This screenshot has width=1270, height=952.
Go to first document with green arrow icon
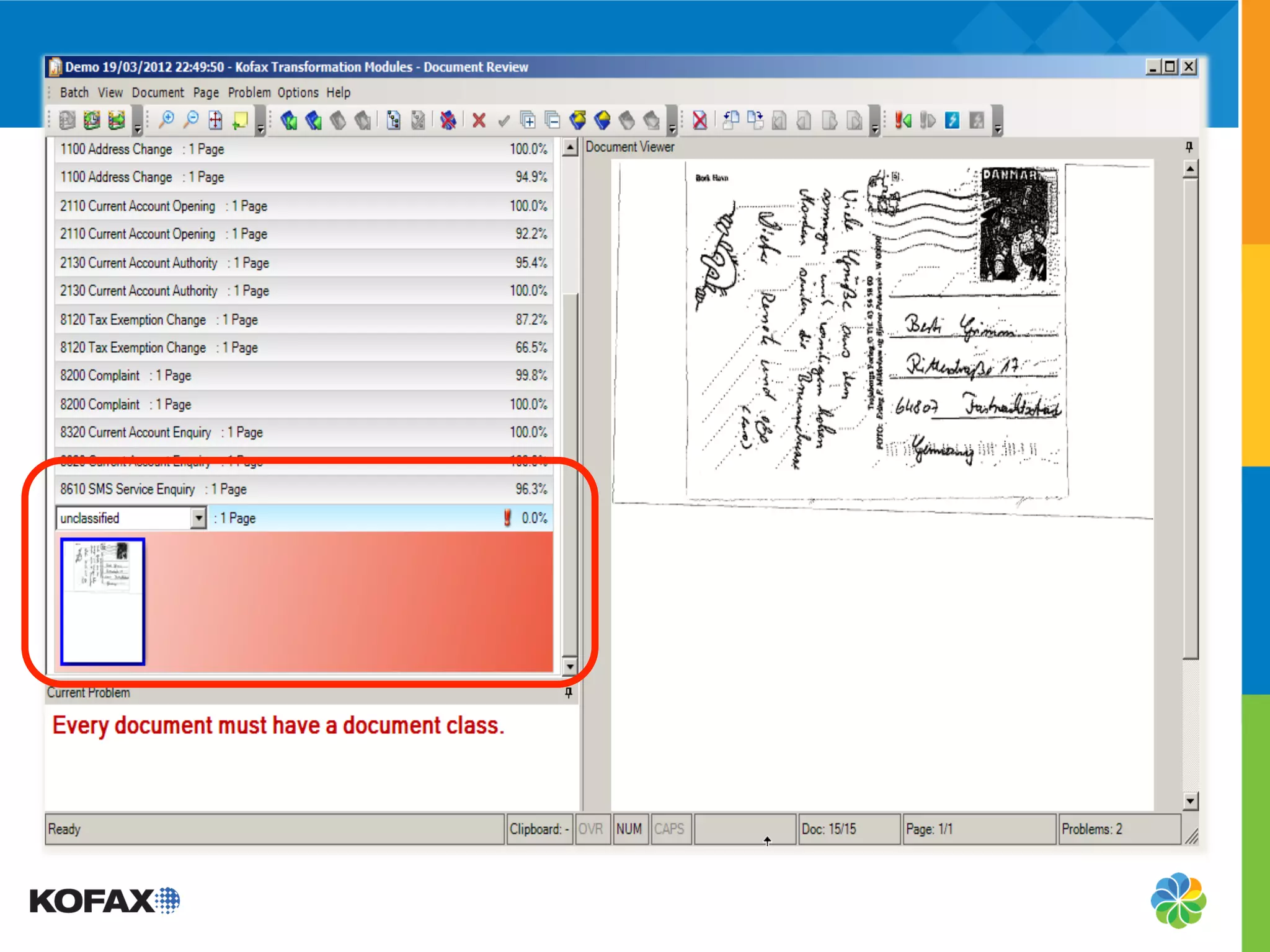pos(288,120)
